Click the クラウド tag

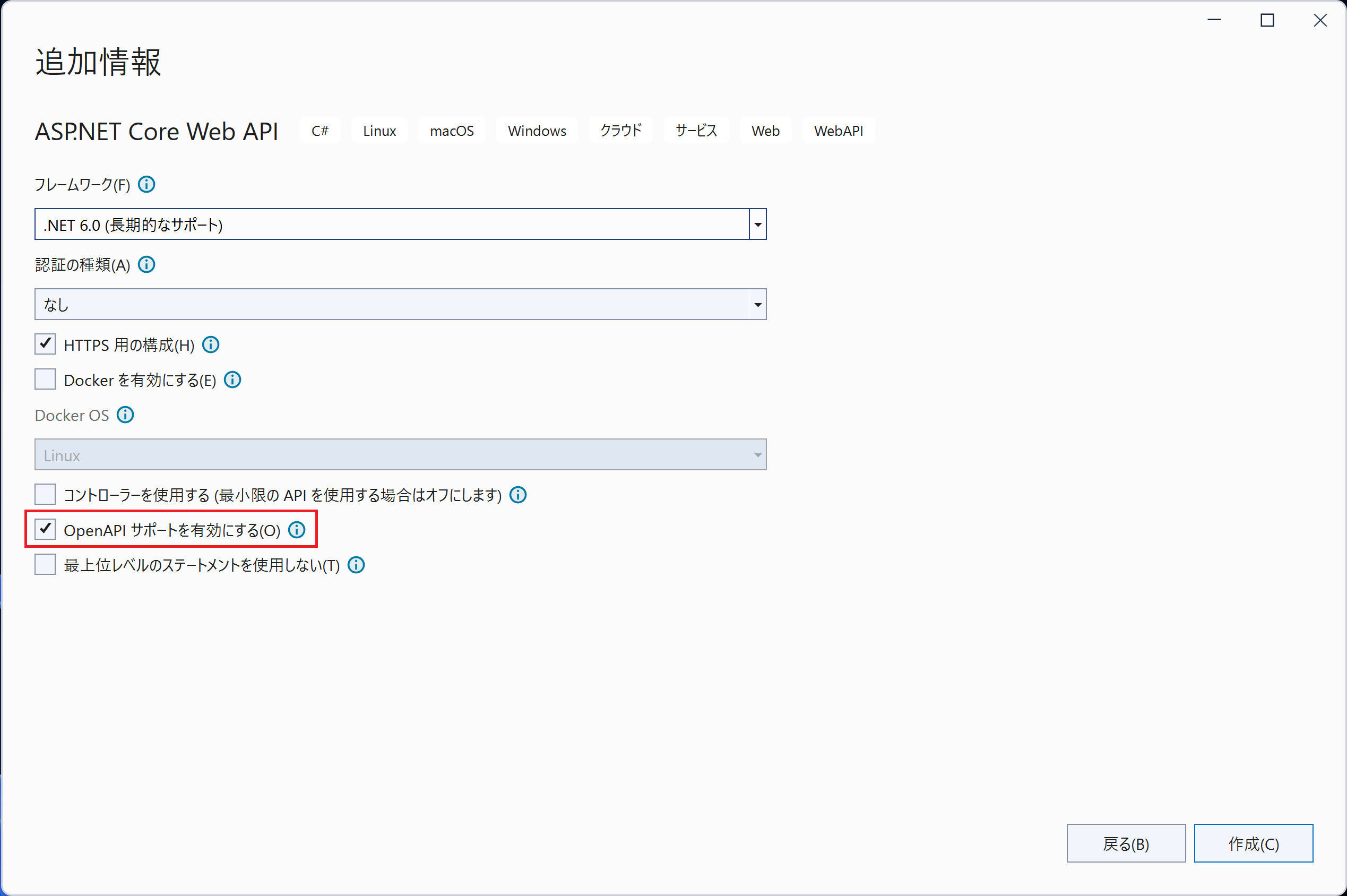pyautogui.click(x=621, y=131)
